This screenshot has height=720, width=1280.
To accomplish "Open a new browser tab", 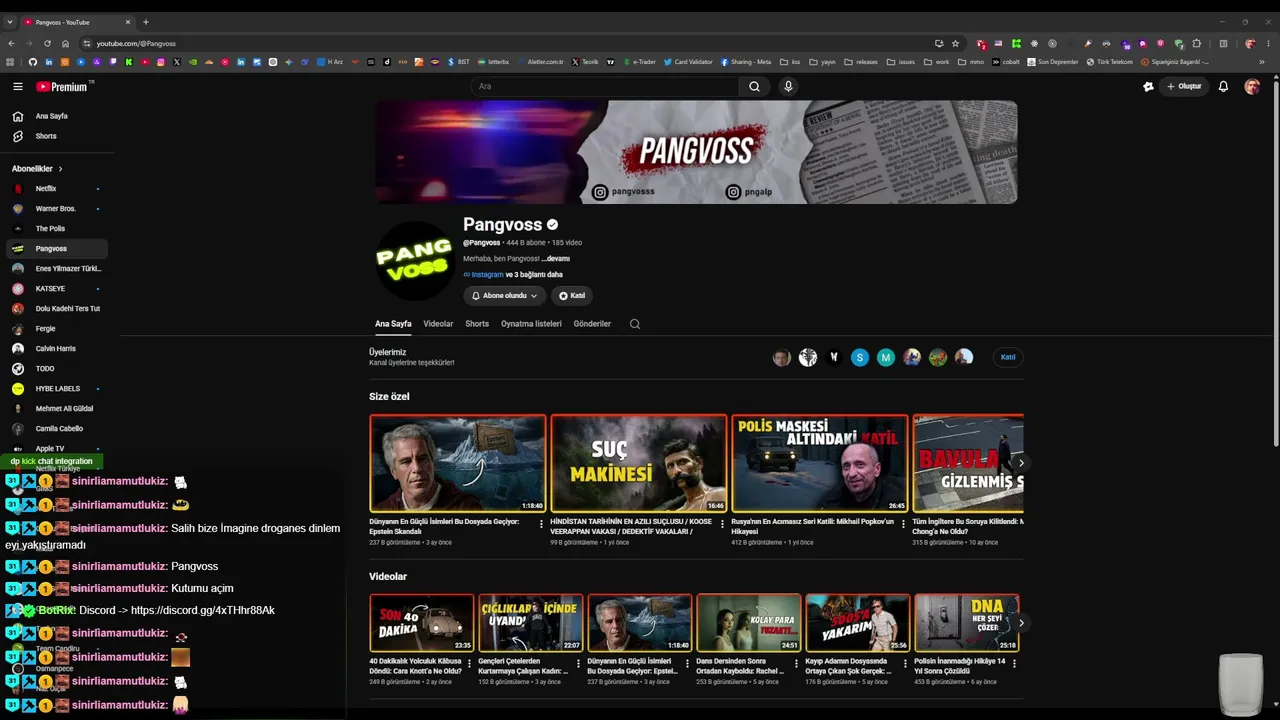I will point(146,22).
